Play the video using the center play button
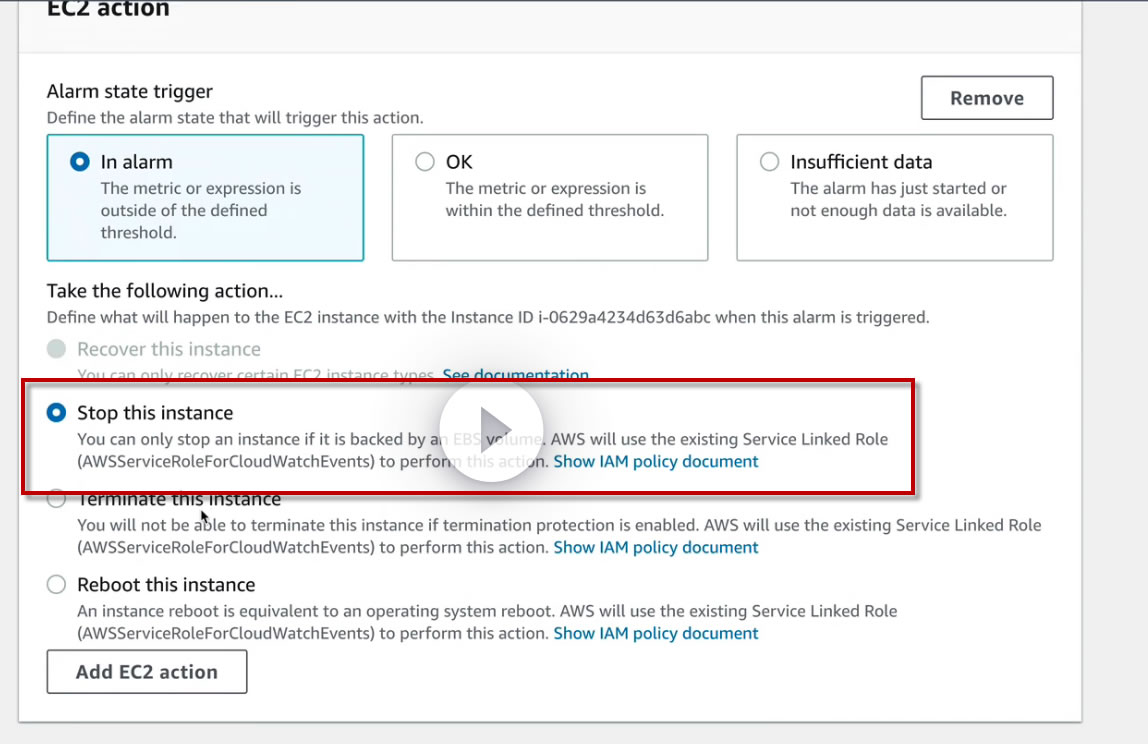The image size is (1148, 744). (491, 429)
